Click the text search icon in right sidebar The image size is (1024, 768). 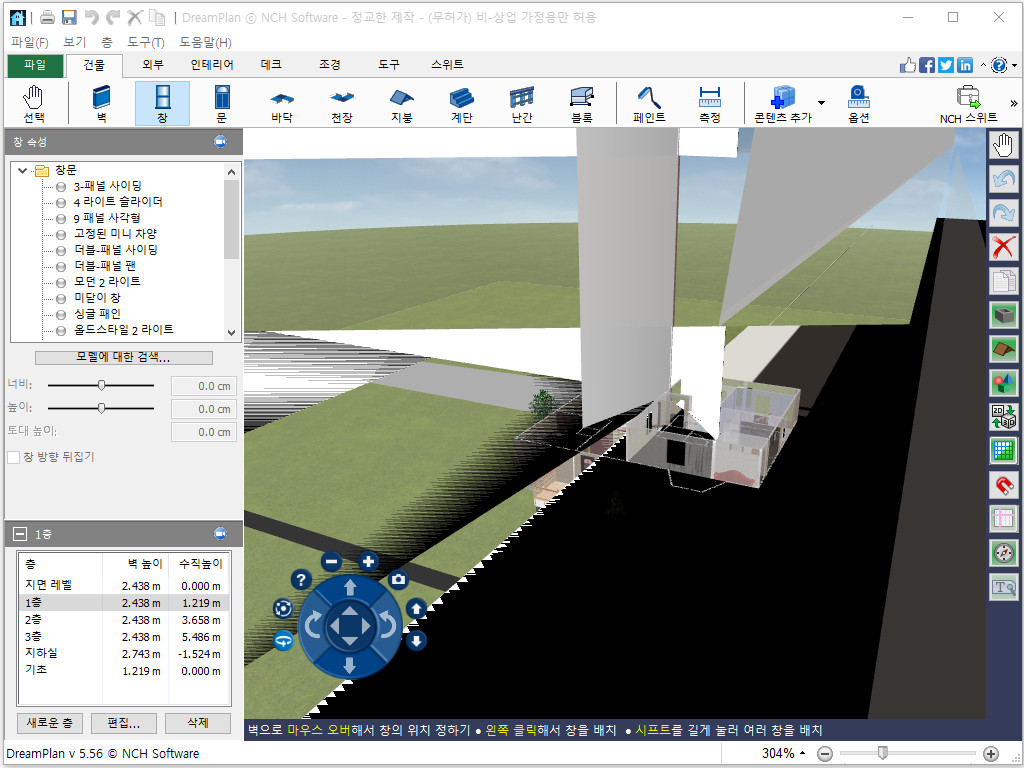pyautogui.click(x=1004, y=586)
